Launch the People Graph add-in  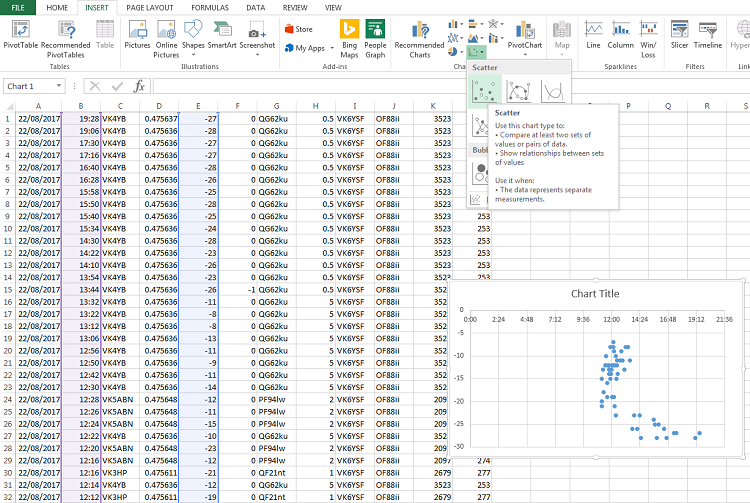(375, 37)
